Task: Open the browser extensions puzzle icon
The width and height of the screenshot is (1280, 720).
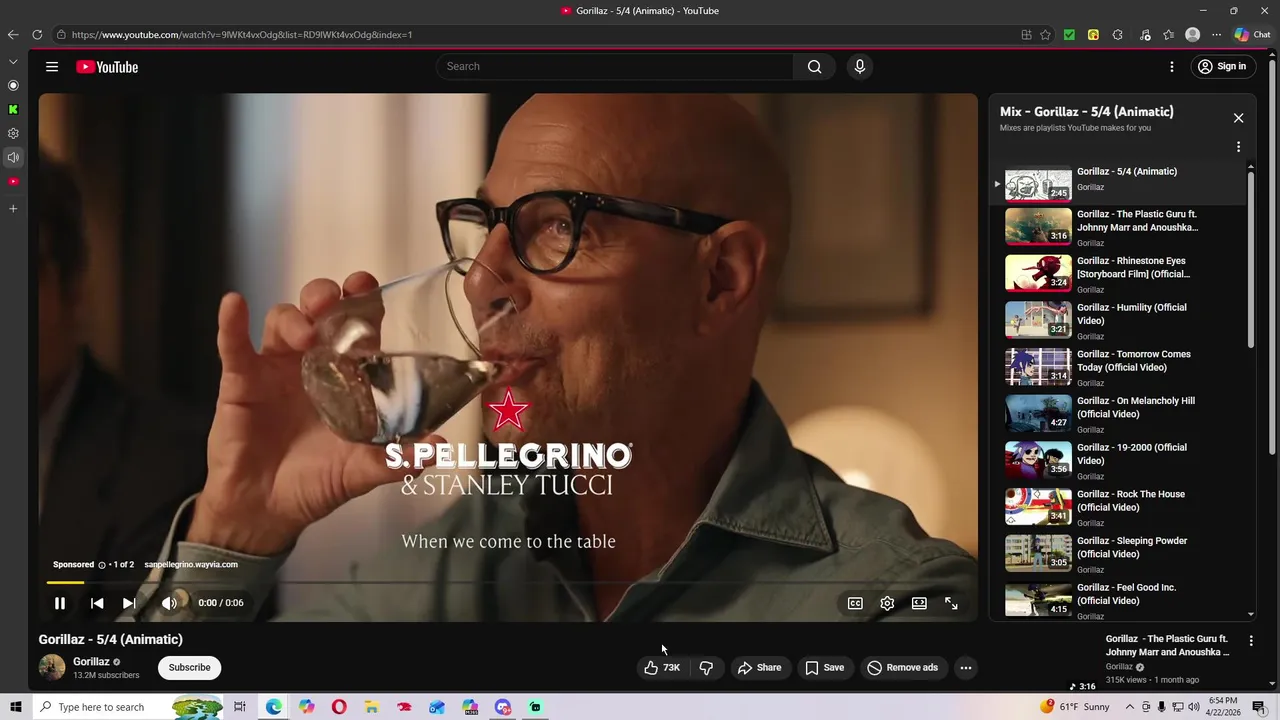Action: (1117, 35)
